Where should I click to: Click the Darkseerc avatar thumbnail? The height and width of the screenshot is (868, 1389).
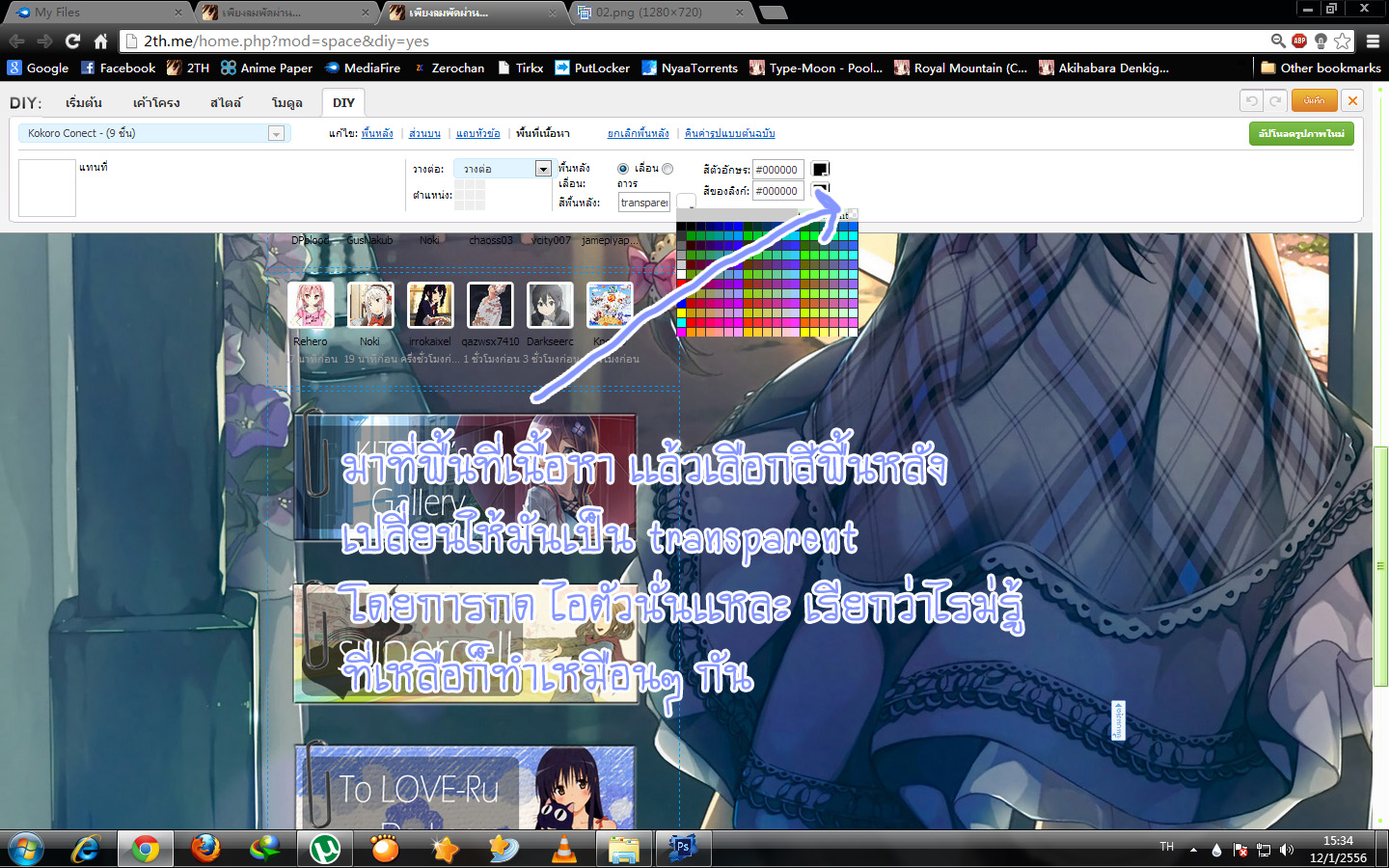coord(550,305)
